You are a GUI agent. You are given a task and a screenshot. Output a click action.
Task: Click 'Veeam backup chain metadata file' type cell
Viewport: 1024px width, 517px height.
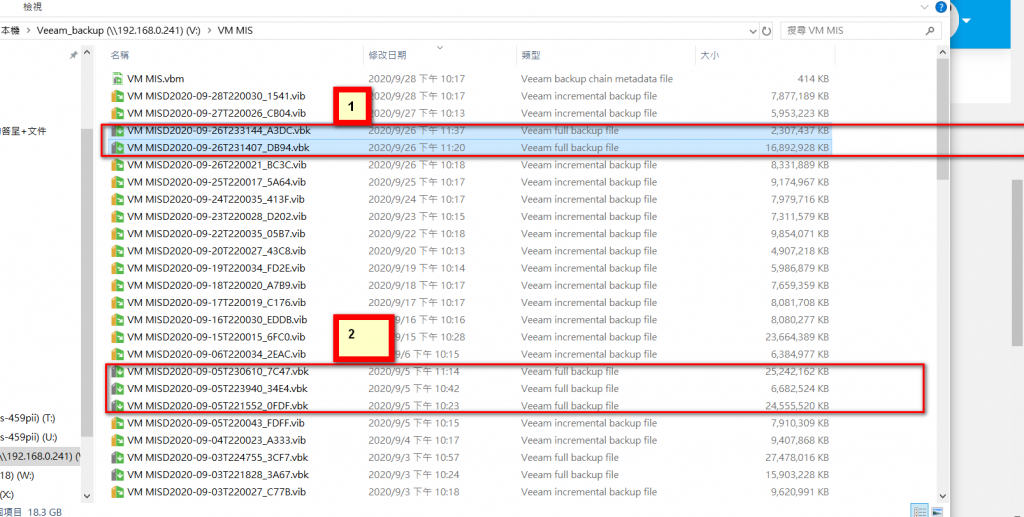coord(597,79)
